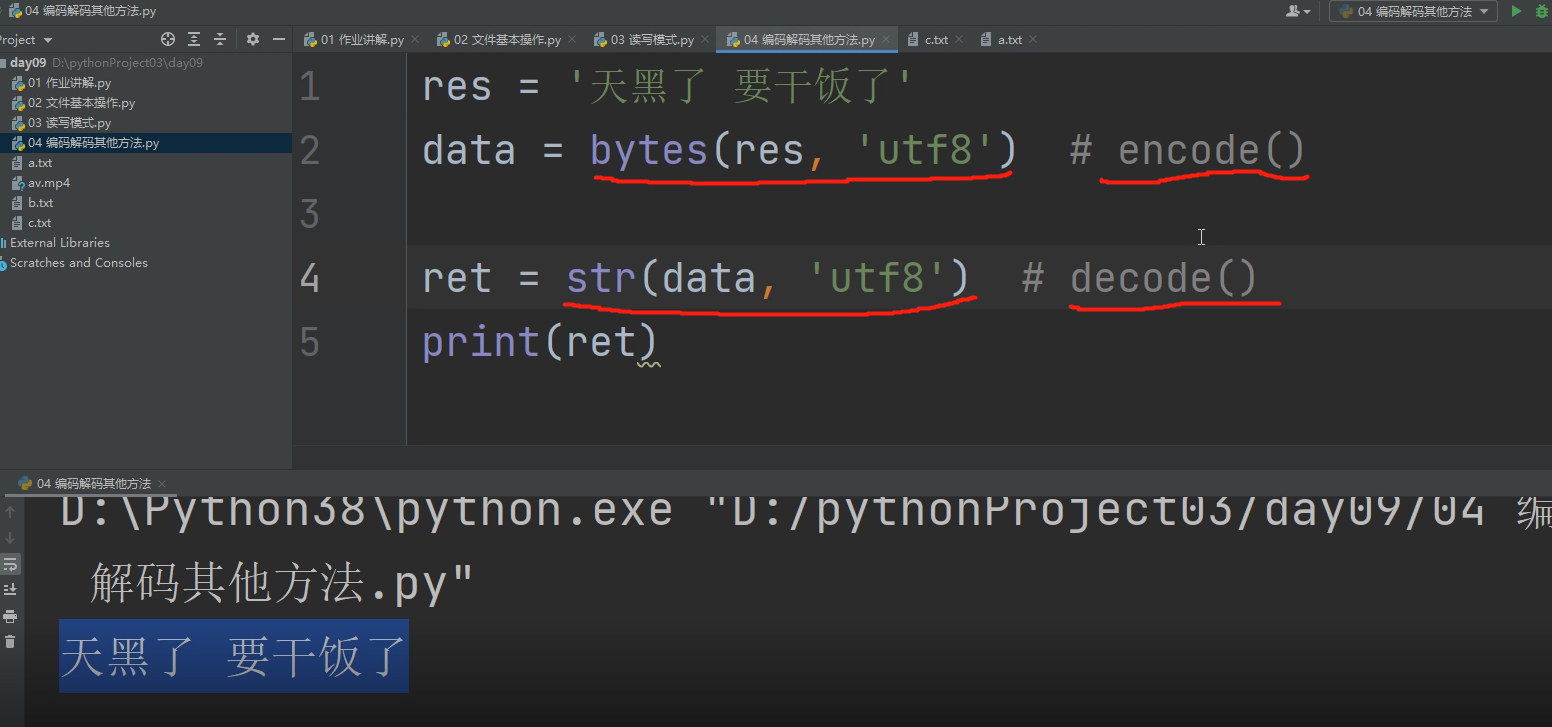
Task: Open the Project view dropdown
Action: click(x=26, y=40)
